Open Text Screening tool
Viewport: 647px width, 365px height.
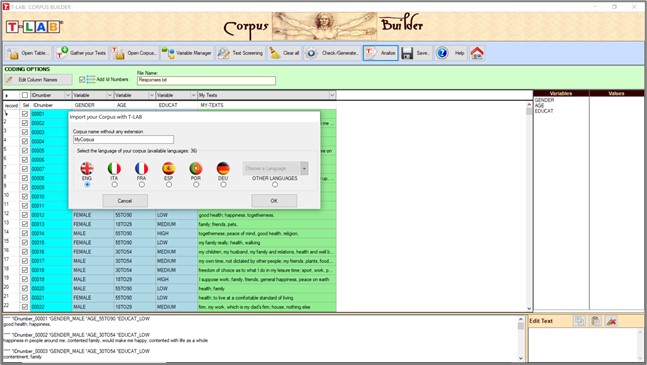coord(241,53)
